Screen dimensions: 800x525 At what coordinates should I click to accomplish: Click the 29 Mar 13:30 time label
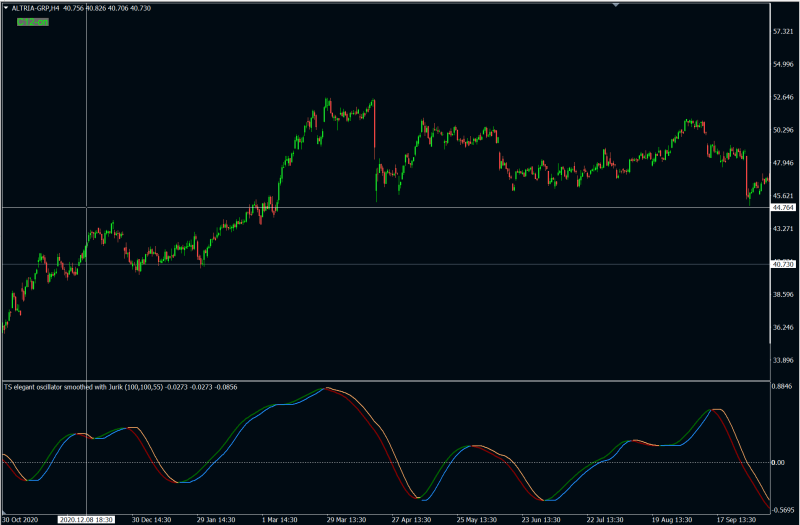coord(346,520)
